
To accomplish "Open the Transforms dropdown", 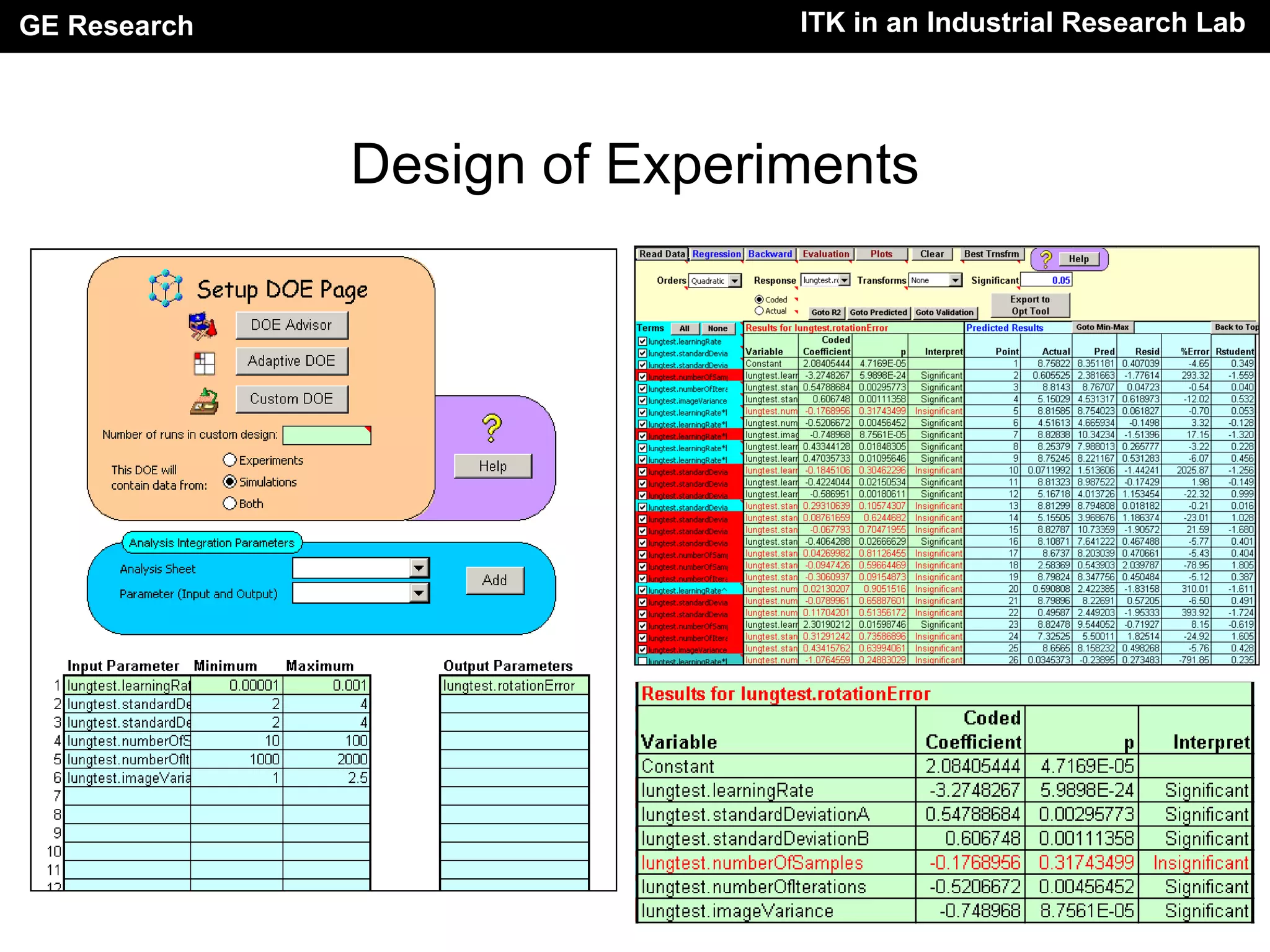I will click(x=955, y=280).
